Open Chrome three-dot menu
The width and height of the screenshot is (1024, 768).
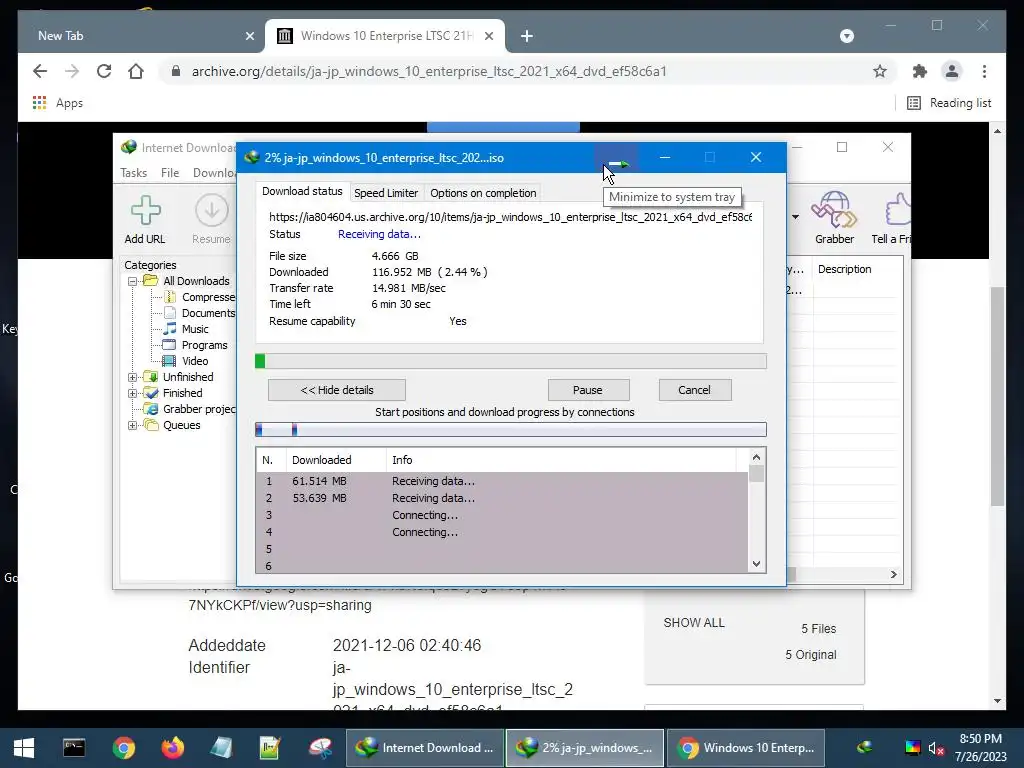point(984,71)
